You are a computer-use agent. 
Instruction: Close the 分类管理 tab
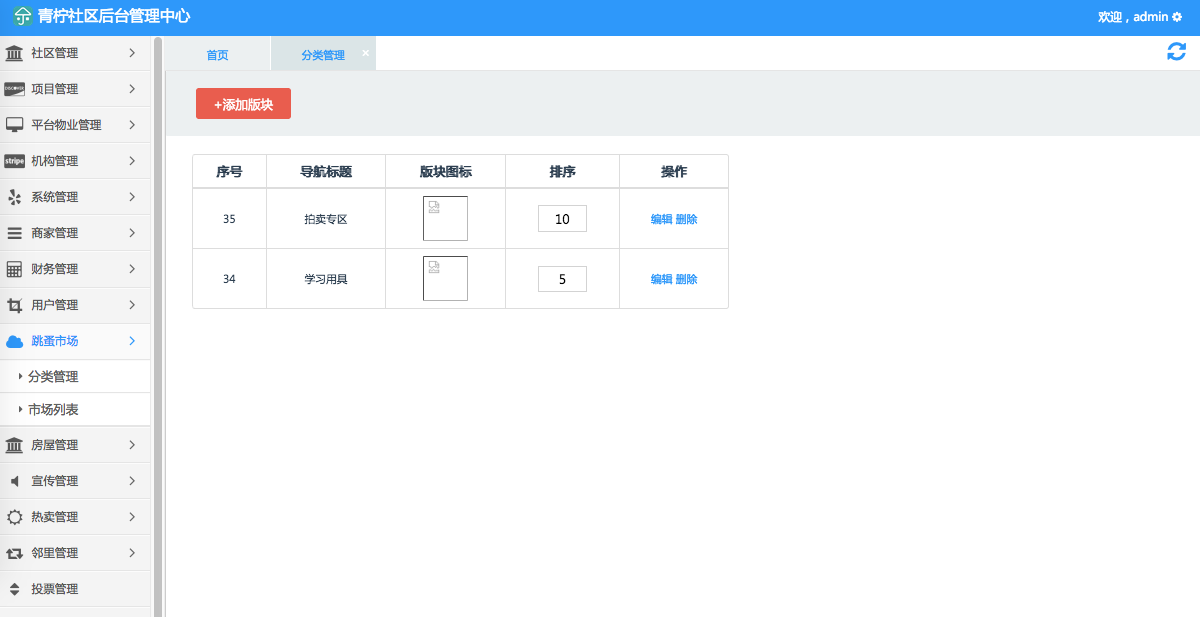point(365,52)
